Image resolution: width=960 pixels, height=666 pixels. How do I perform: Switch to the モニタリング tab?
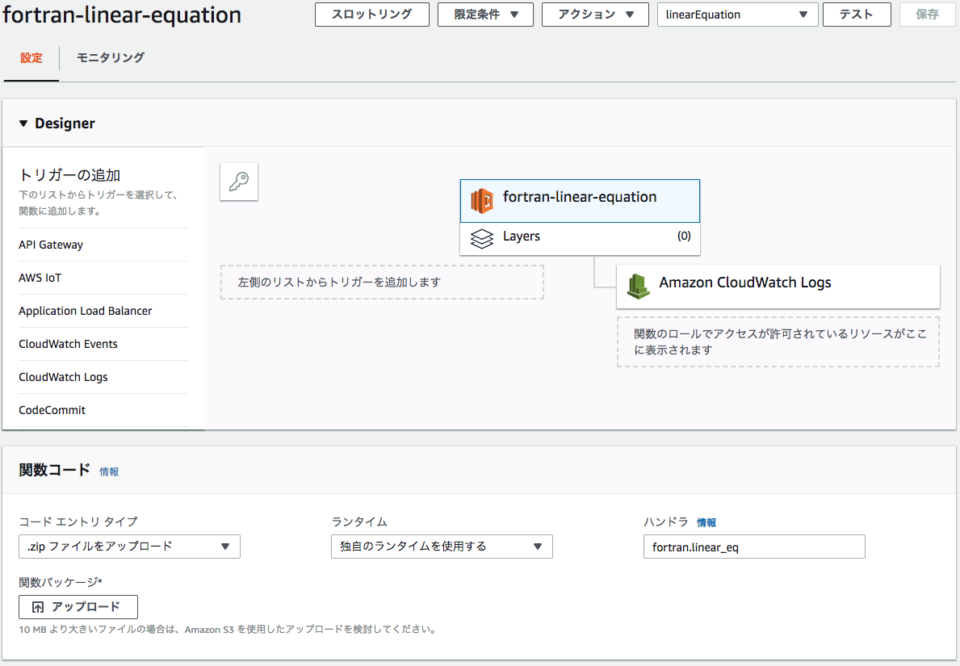click(x=110, y=58)
